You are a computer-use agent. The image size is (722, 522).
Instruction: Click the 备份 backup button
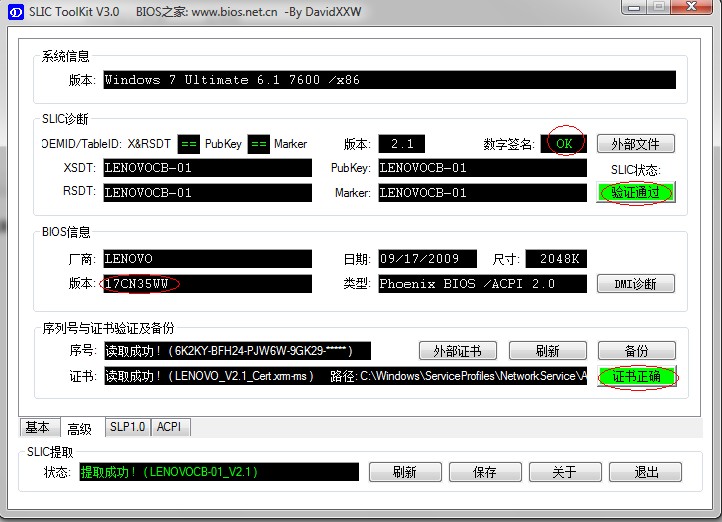click(x=636, y=351)
